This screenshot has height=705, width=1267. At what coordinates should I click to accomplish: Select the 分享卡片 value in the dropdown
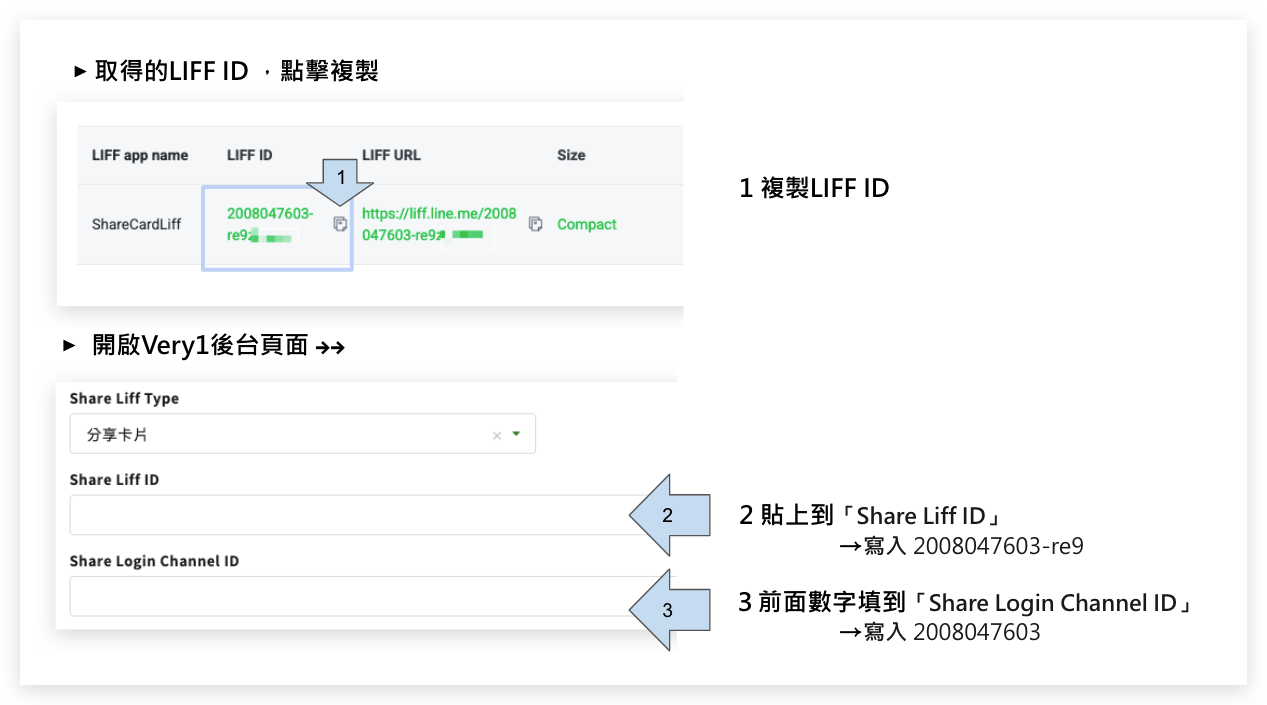(117, 435)
